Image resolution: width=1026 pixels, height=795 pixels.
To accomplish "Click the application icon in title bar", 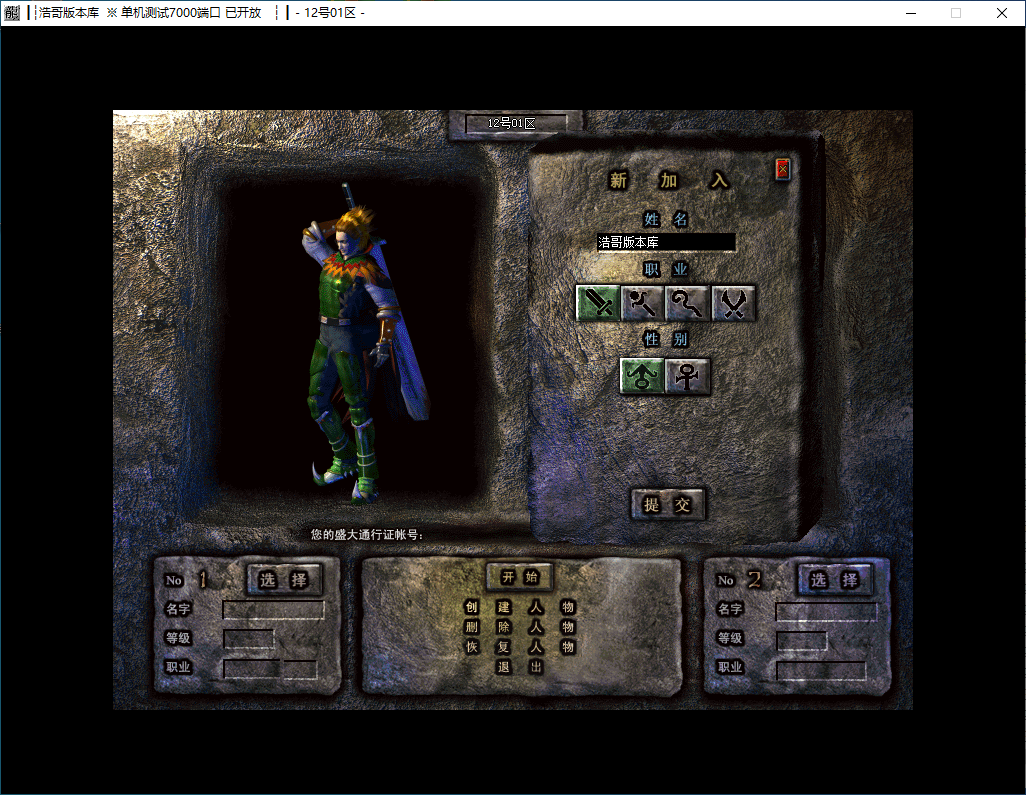I will [x=12, y=13].
